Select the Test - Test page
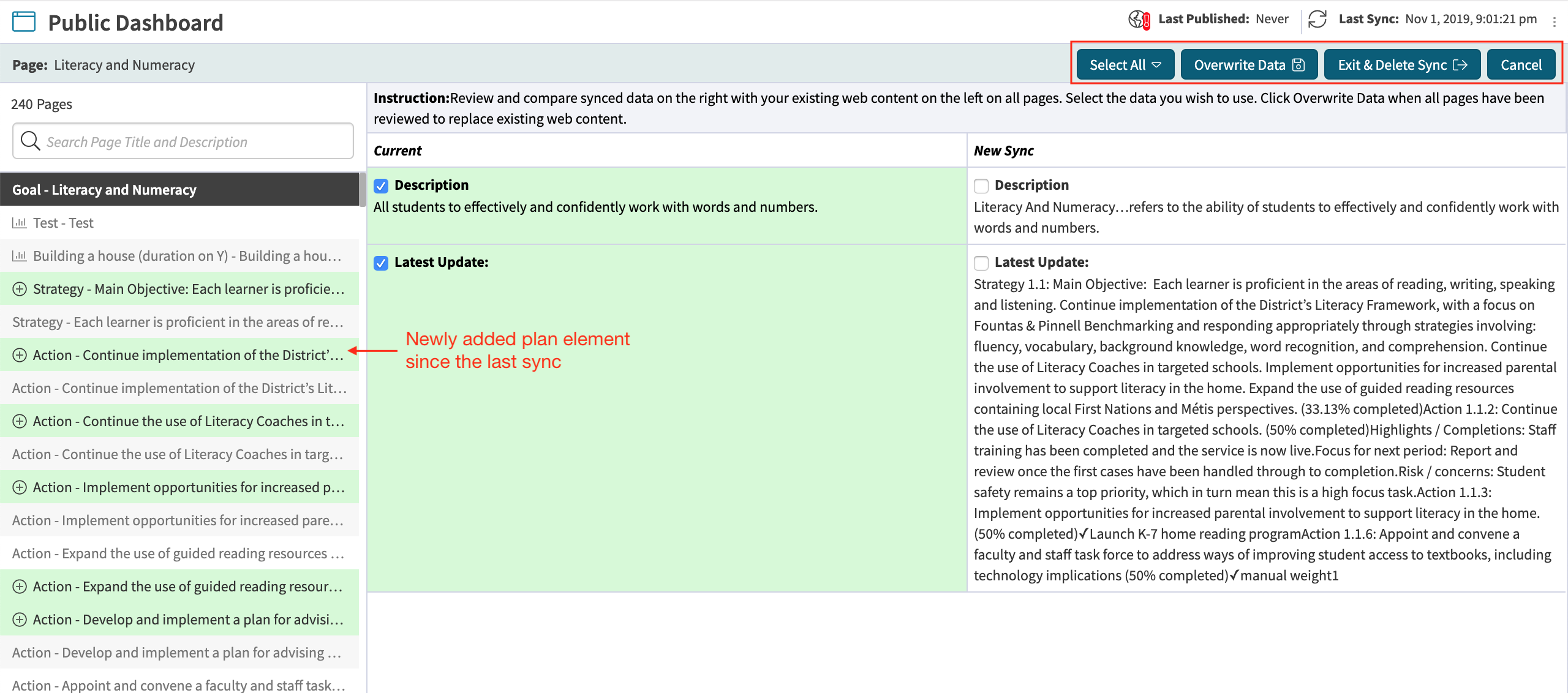 179,223
